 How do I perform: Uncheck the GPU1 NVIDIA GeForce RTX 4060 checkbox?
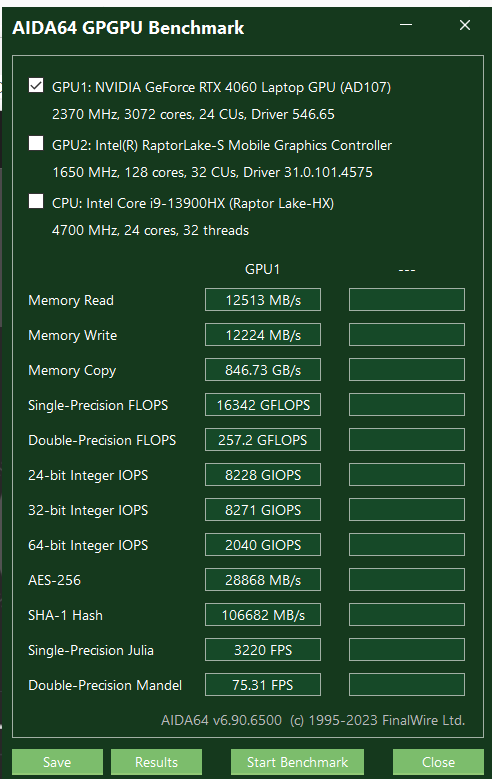tap(36, 85)
